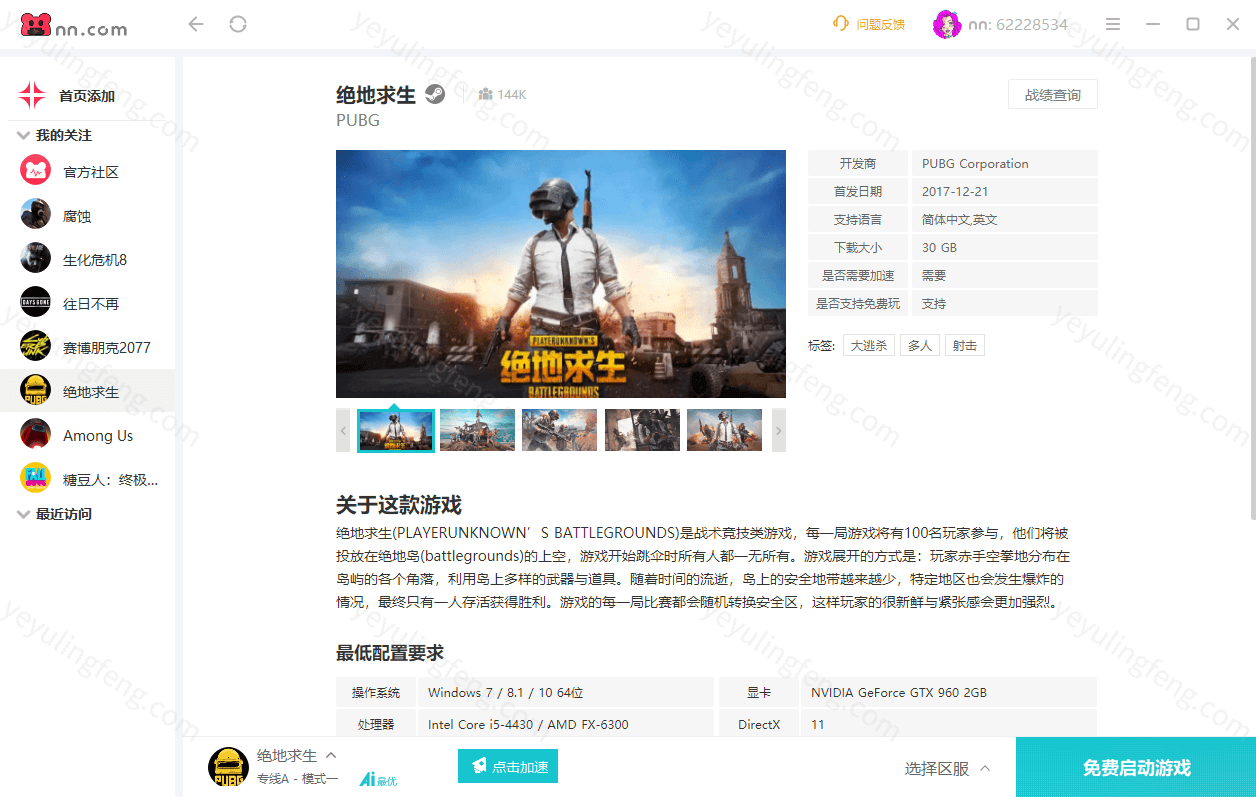The image size is (1256, 797).
Task: Select the second screenshot thumbnail
Action: pyautogui.click(x=477, y=430)
